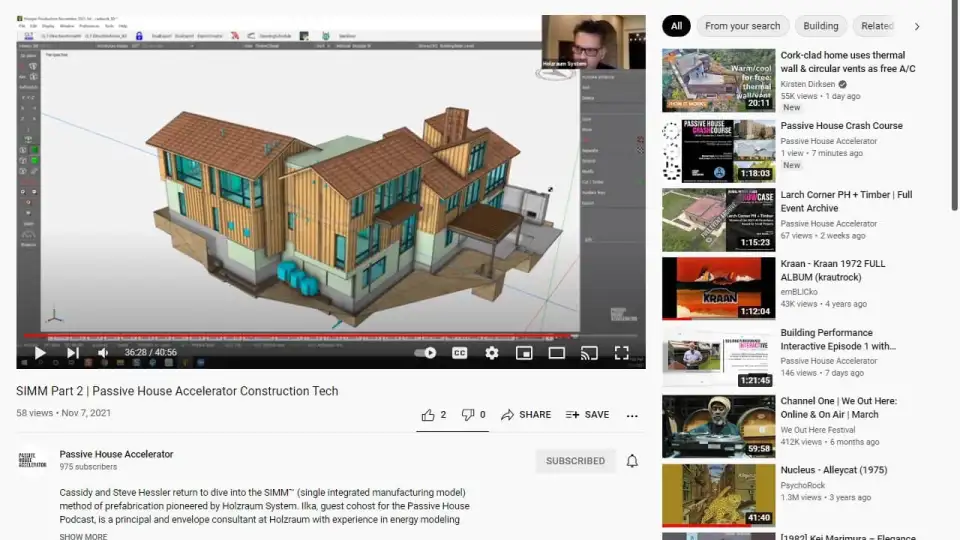Open Nucleus - Alleycat (1975) title
Image resolution: width=960 pixels, height=540 pixels.
[834, 470]
